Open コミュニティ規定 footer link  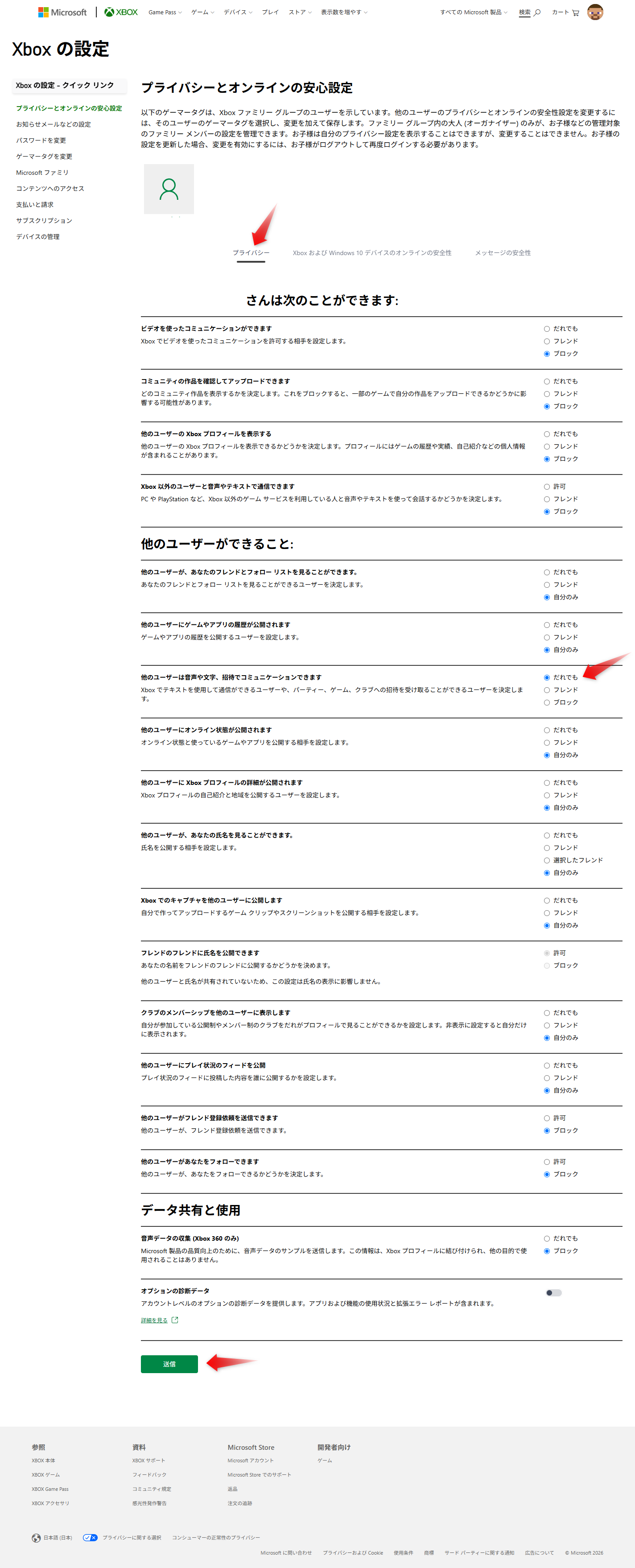[152, 1490]
